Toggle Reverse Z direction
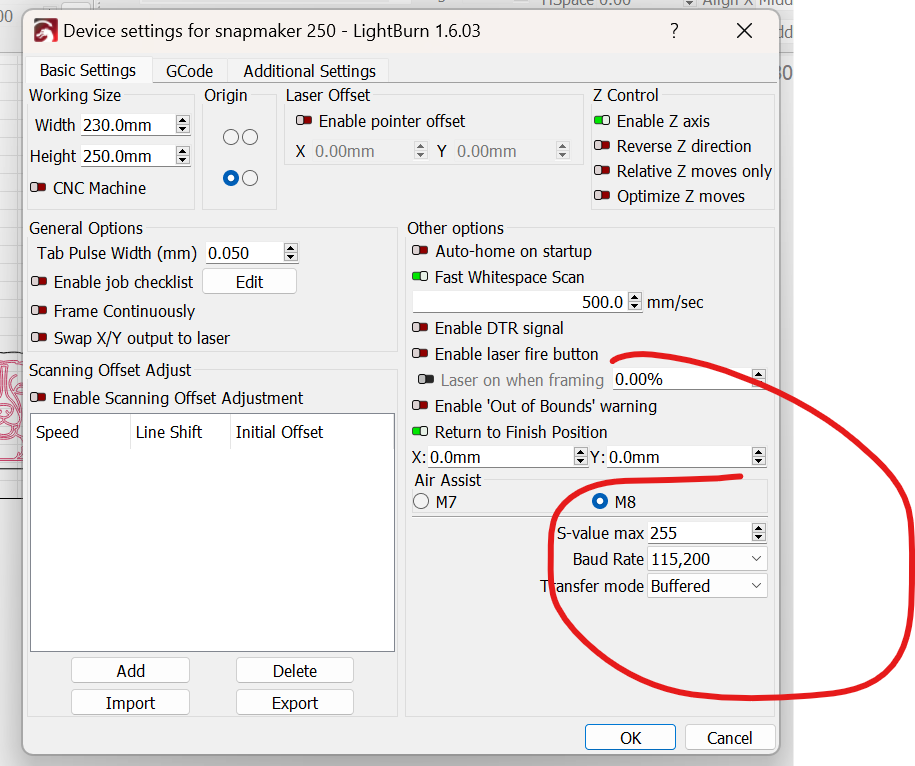The width and height of the screenshot is (915, 766). [x=602, y=145]
